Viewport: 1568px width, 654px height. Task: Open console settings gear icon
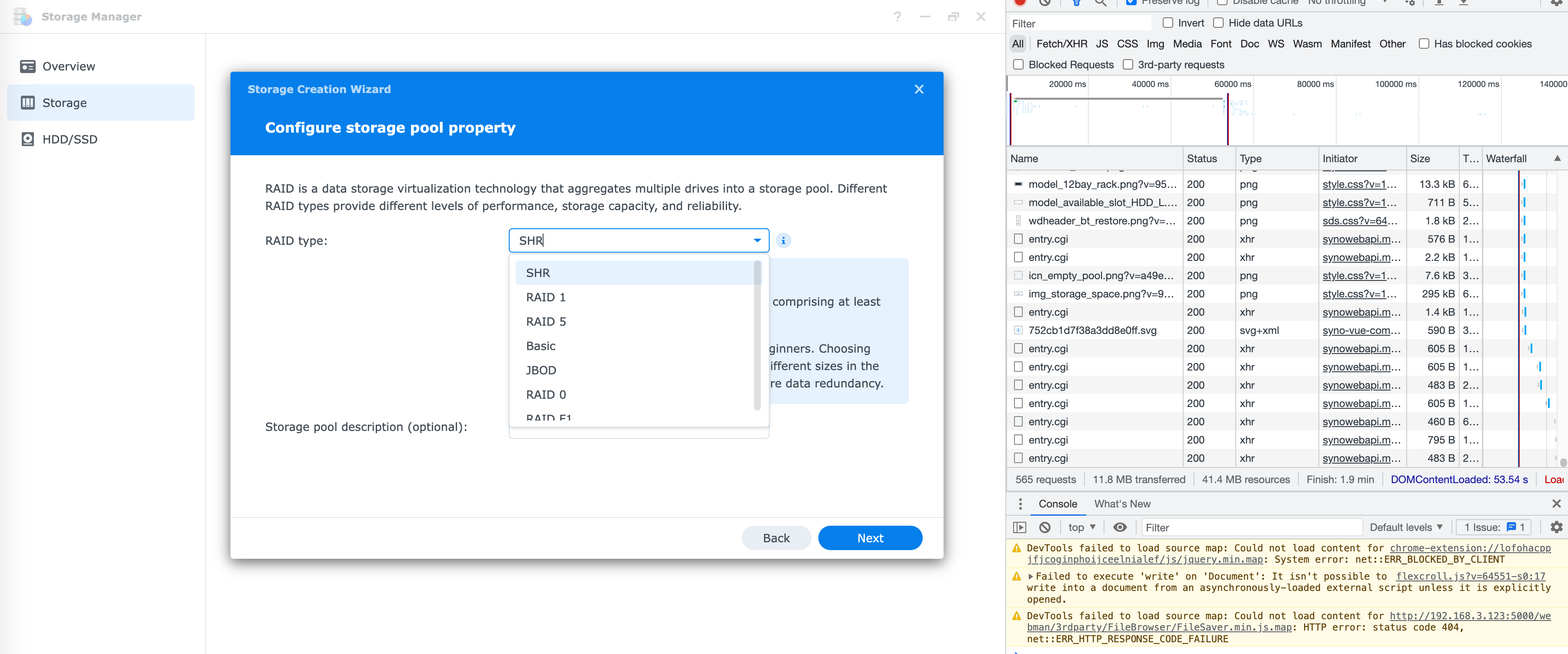click(1556, 527)
